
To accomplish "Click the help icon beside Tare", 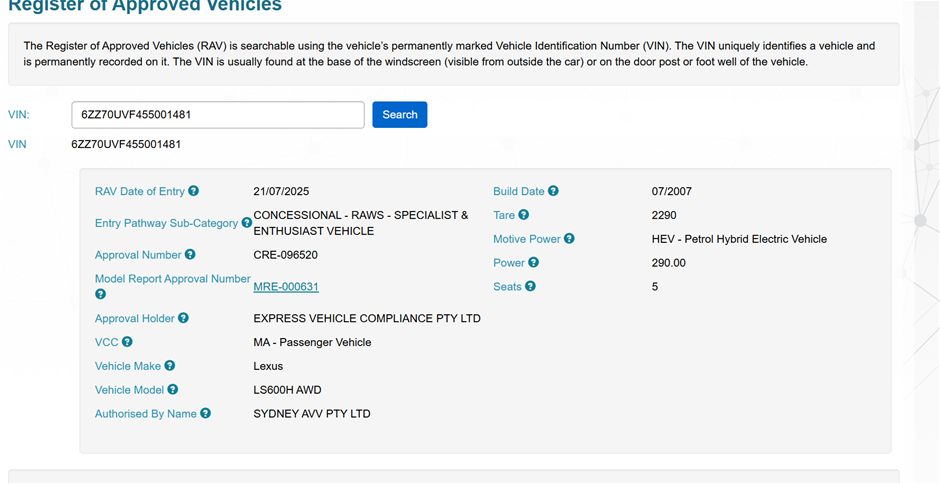I will (523, 215).
